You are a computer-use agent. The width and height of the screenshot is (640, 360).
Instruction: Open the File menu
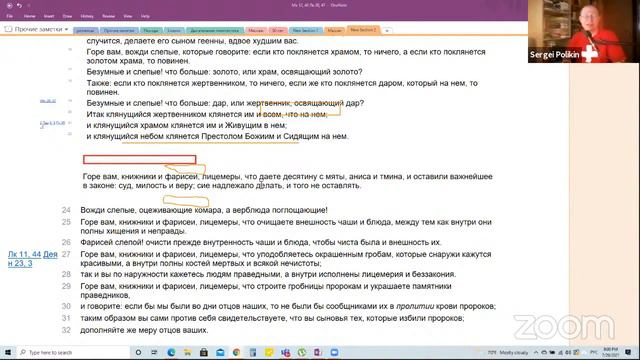point(10,16)
